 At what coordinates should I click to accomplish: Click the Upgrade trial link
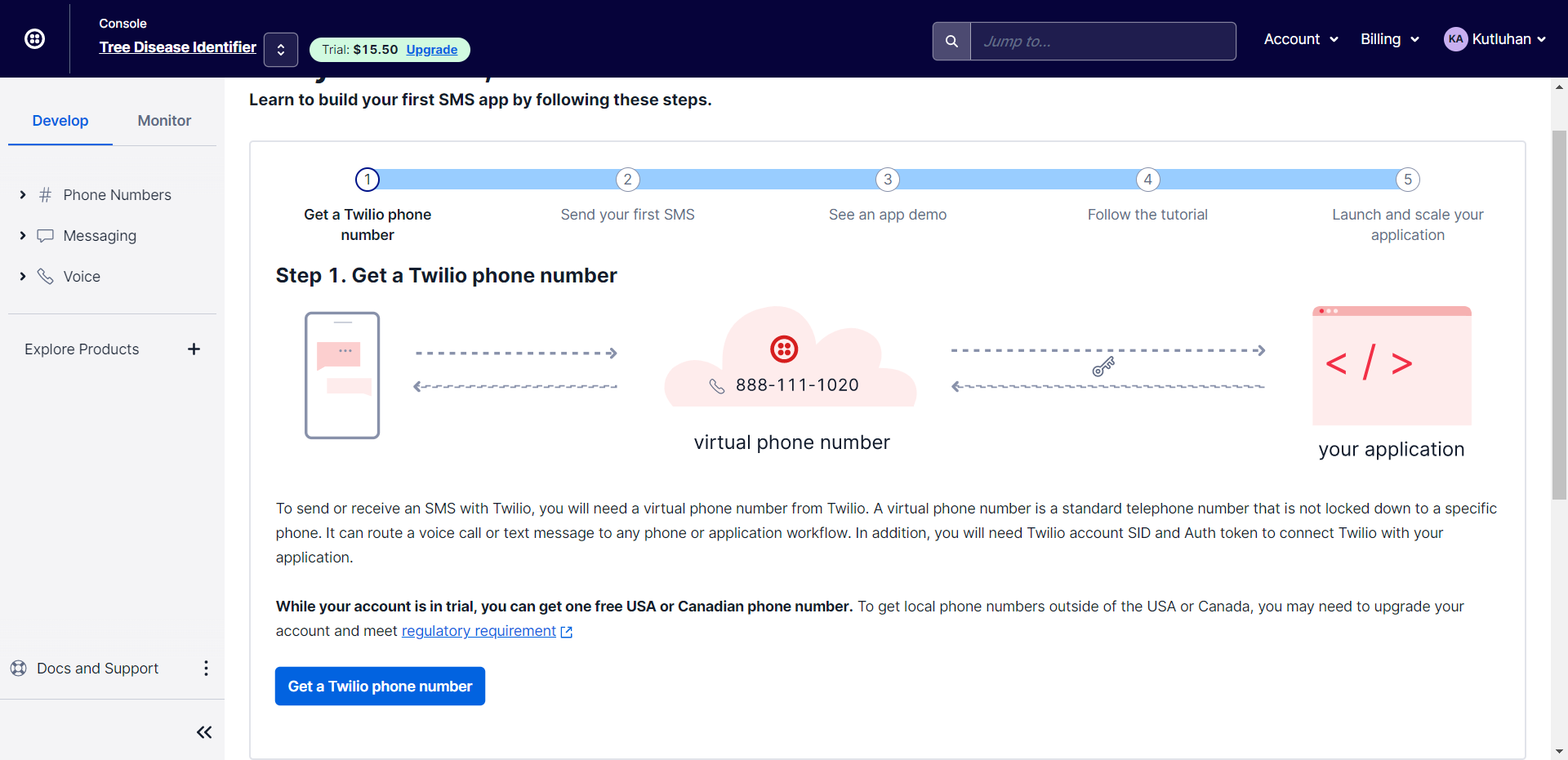pos(432,50)
